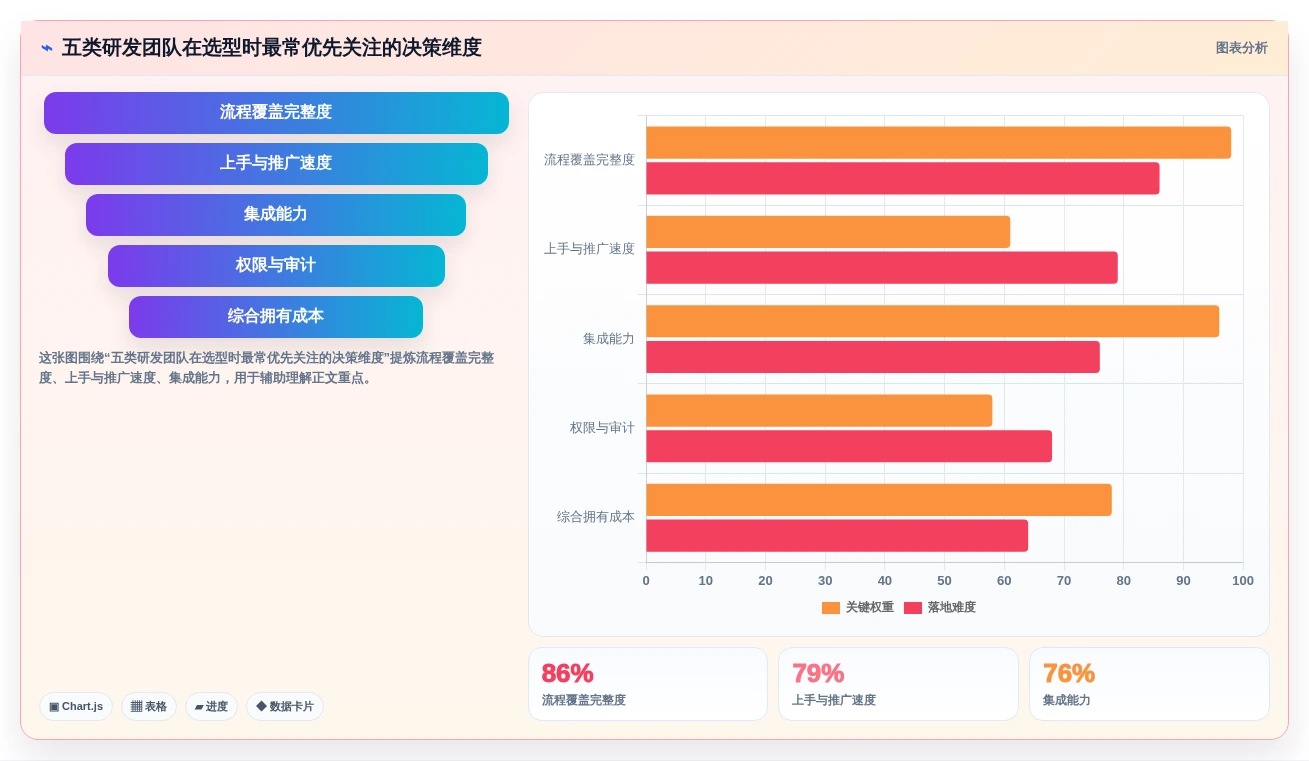Select the 上手与推广速度 funnel bar

(276, 164)
